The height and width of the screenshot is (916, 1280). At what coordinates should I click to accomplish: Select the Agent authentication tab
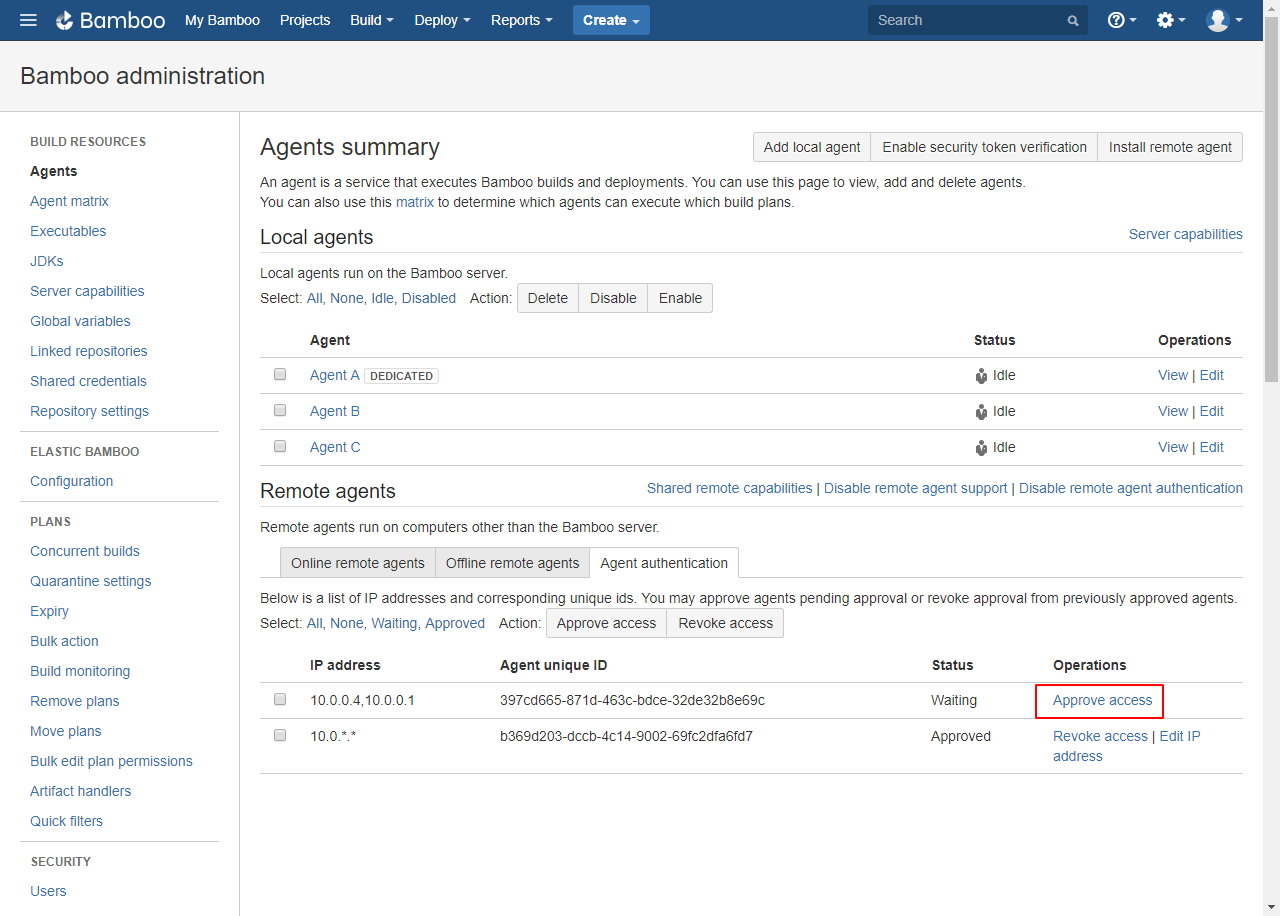664,563
